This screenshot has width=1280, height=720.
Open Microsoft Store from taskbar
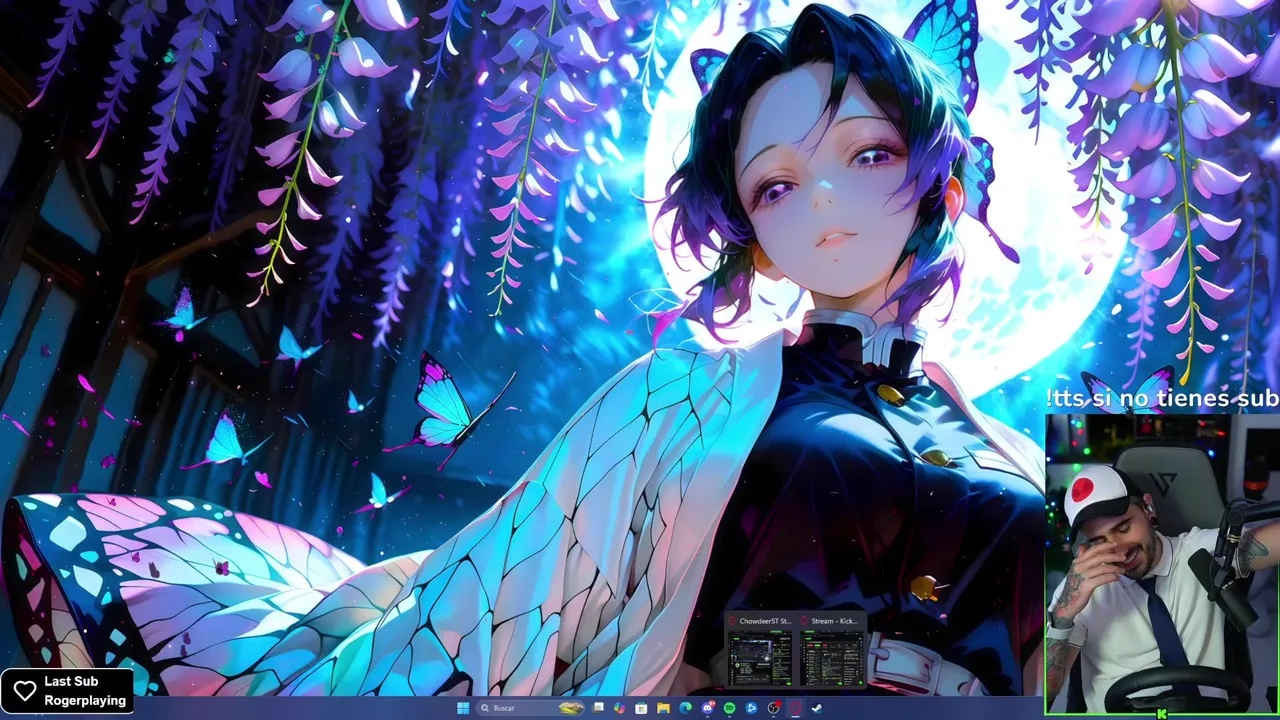[641, 708]
